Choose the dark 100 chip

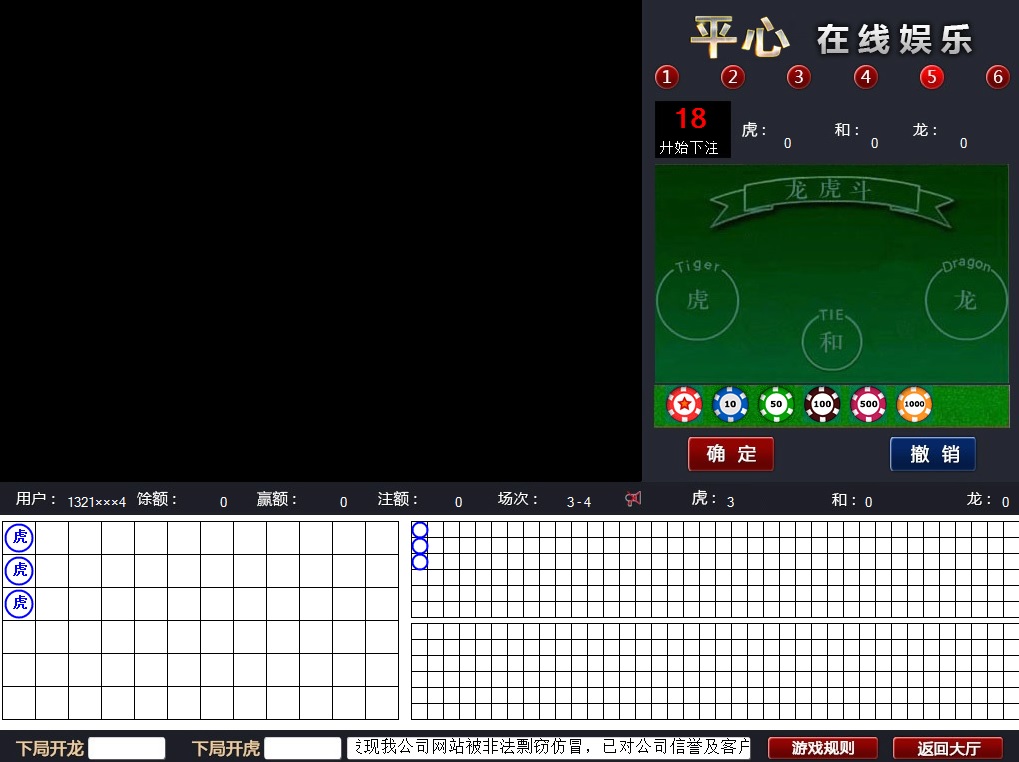(822, 404)
